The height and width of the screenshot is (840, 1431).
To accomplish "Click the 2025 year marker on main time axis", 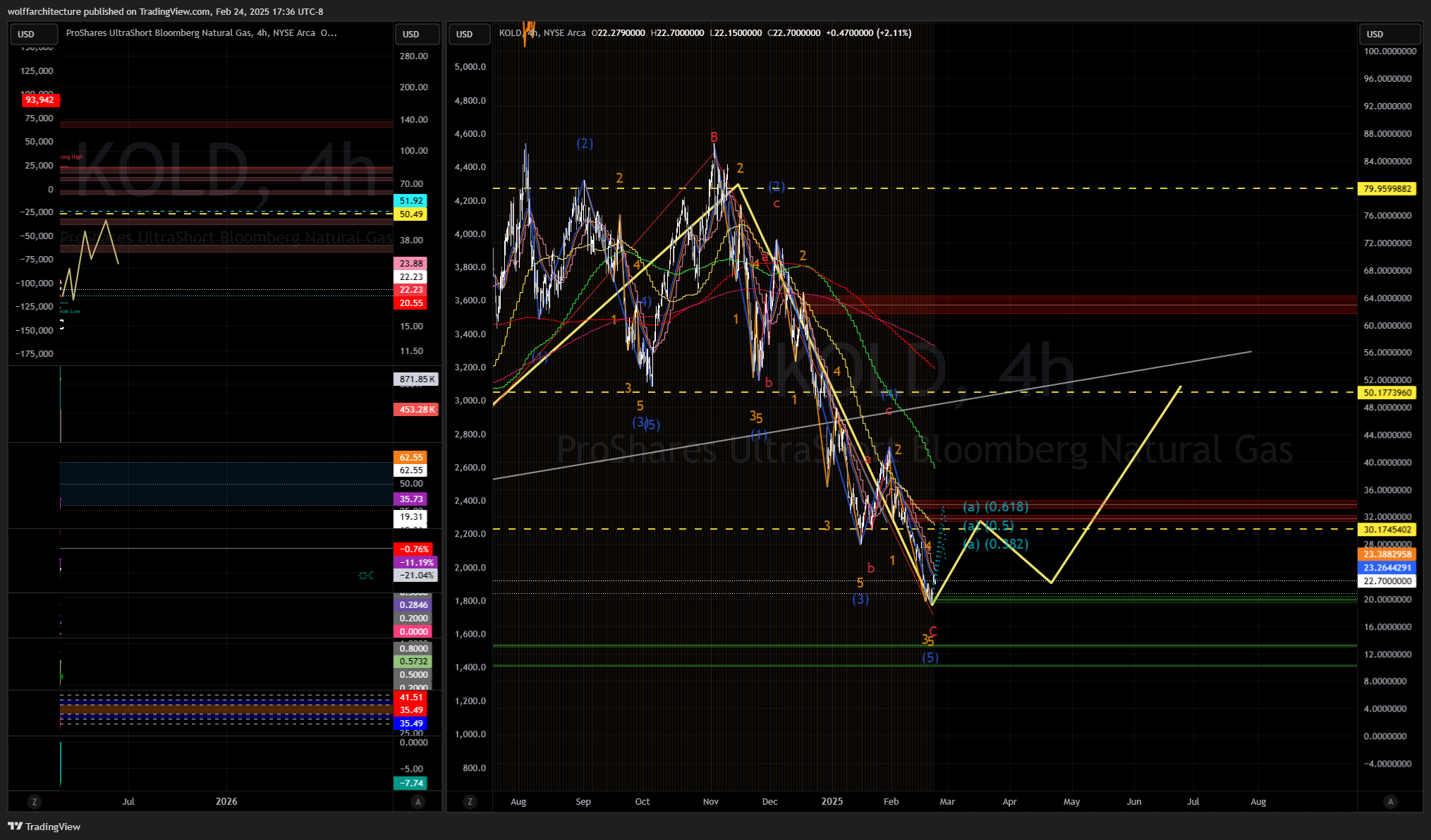I will click(x=832, y=802).
